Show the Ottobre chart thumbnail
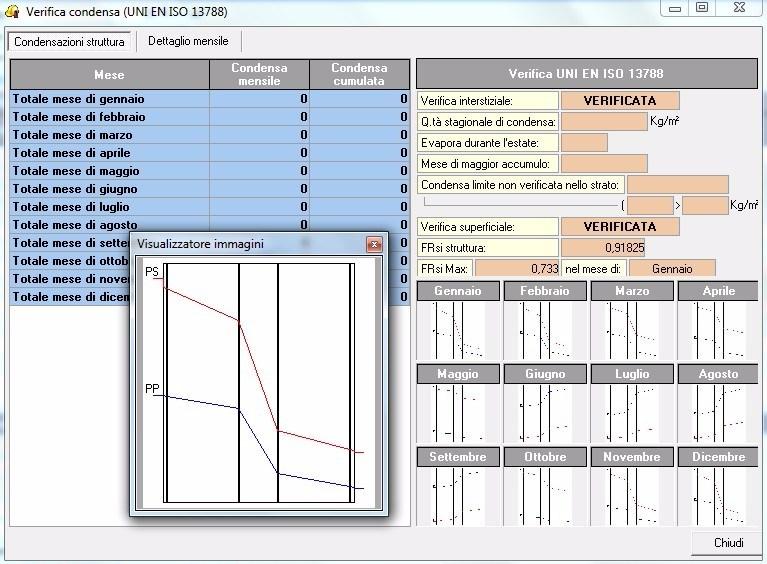The image size is (767, 564). 544,495
